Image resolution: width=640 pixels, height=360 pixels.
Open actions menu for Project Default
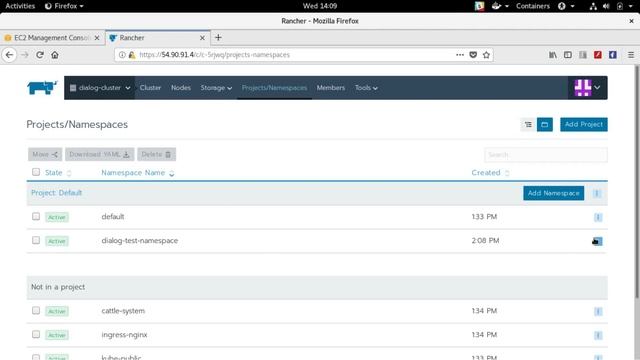click(597, 193)
